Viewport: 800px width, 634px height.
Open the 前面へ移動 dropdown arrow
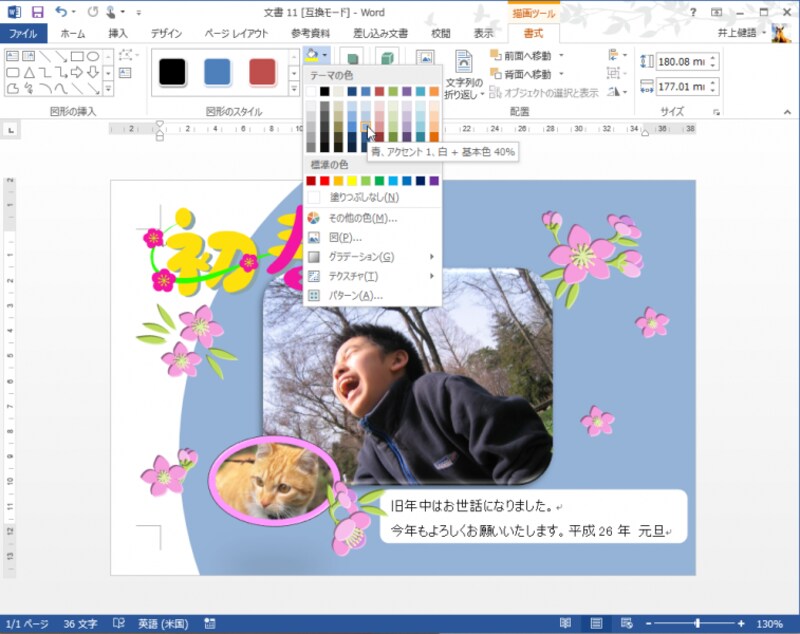(561, 56)
